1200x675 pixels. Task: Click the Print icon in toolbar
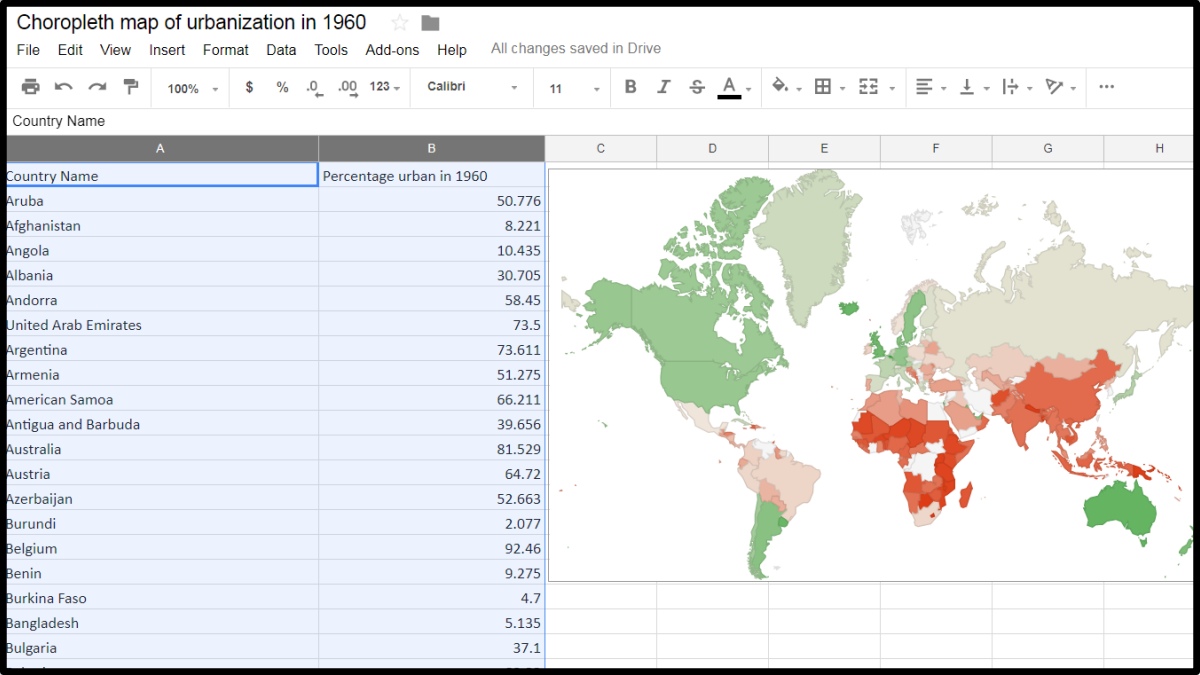click(x=30, y=87)
